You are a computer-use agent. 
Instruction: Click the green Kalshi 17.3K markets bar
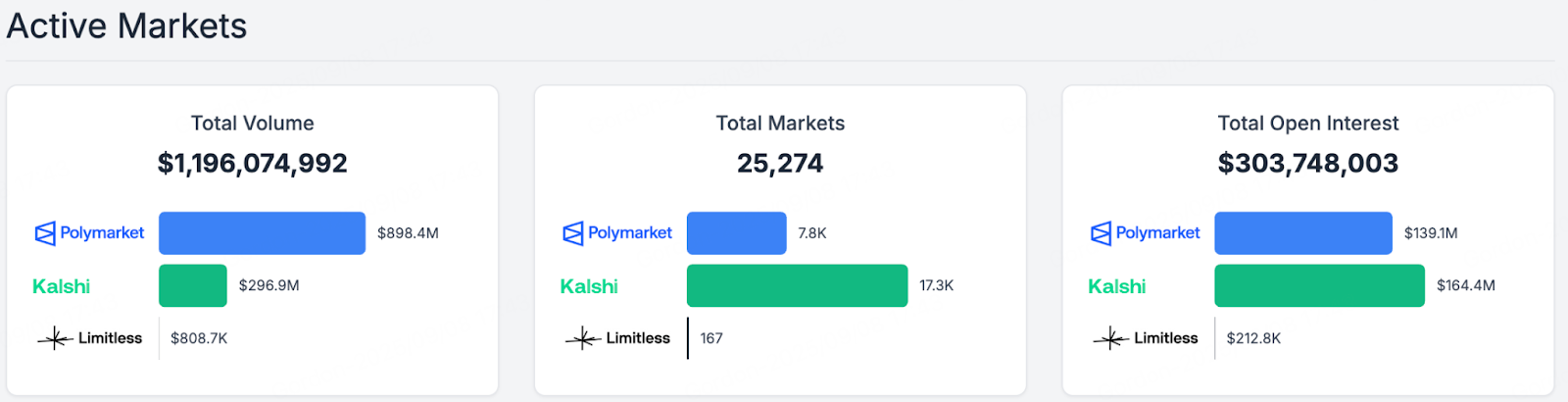797,286
